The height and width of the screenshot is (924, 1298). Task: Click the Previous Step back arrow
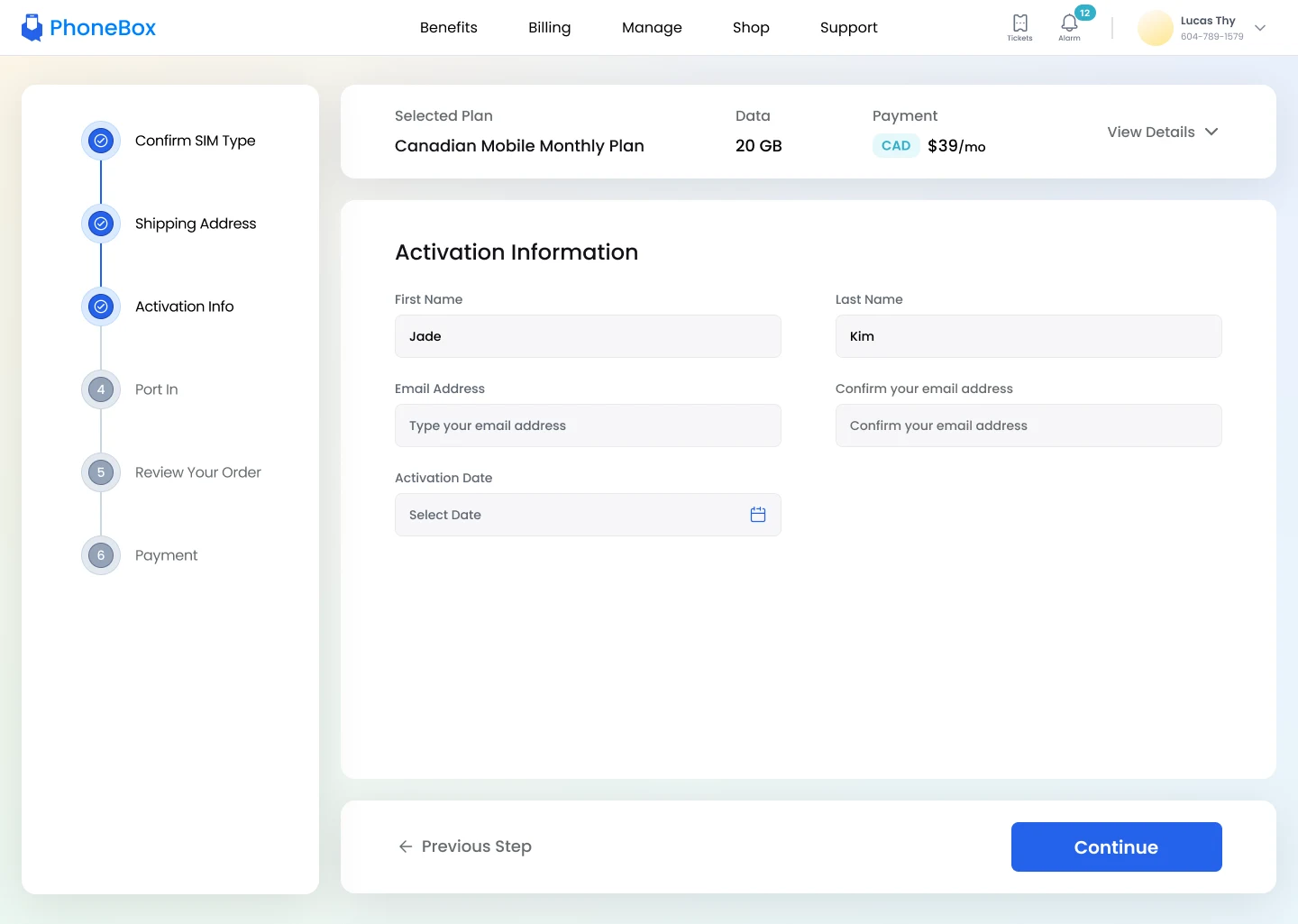click(x=406, y=846)
